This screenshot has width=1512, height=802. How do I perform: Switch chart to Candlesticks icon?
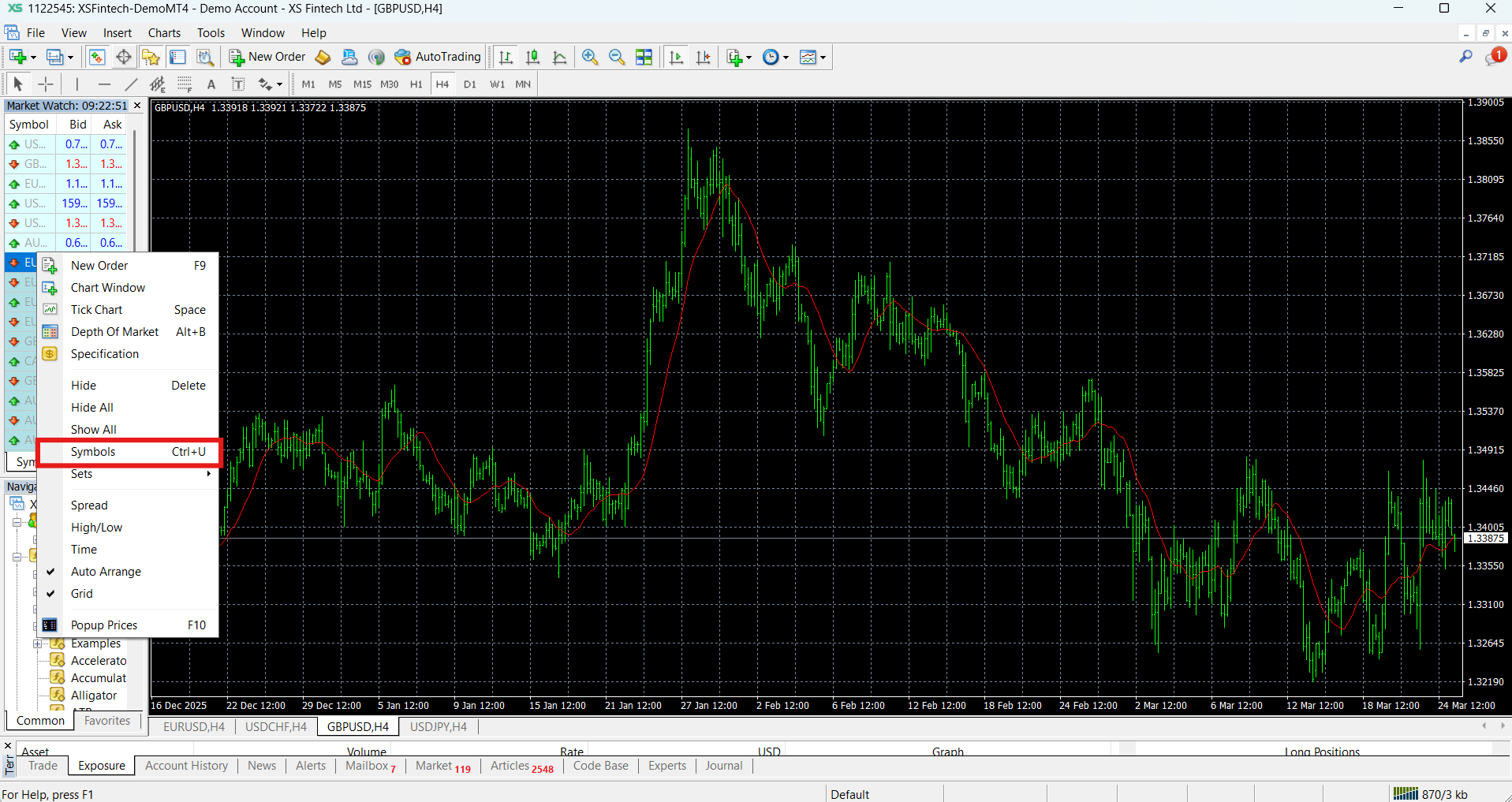(x=533, y=57)
